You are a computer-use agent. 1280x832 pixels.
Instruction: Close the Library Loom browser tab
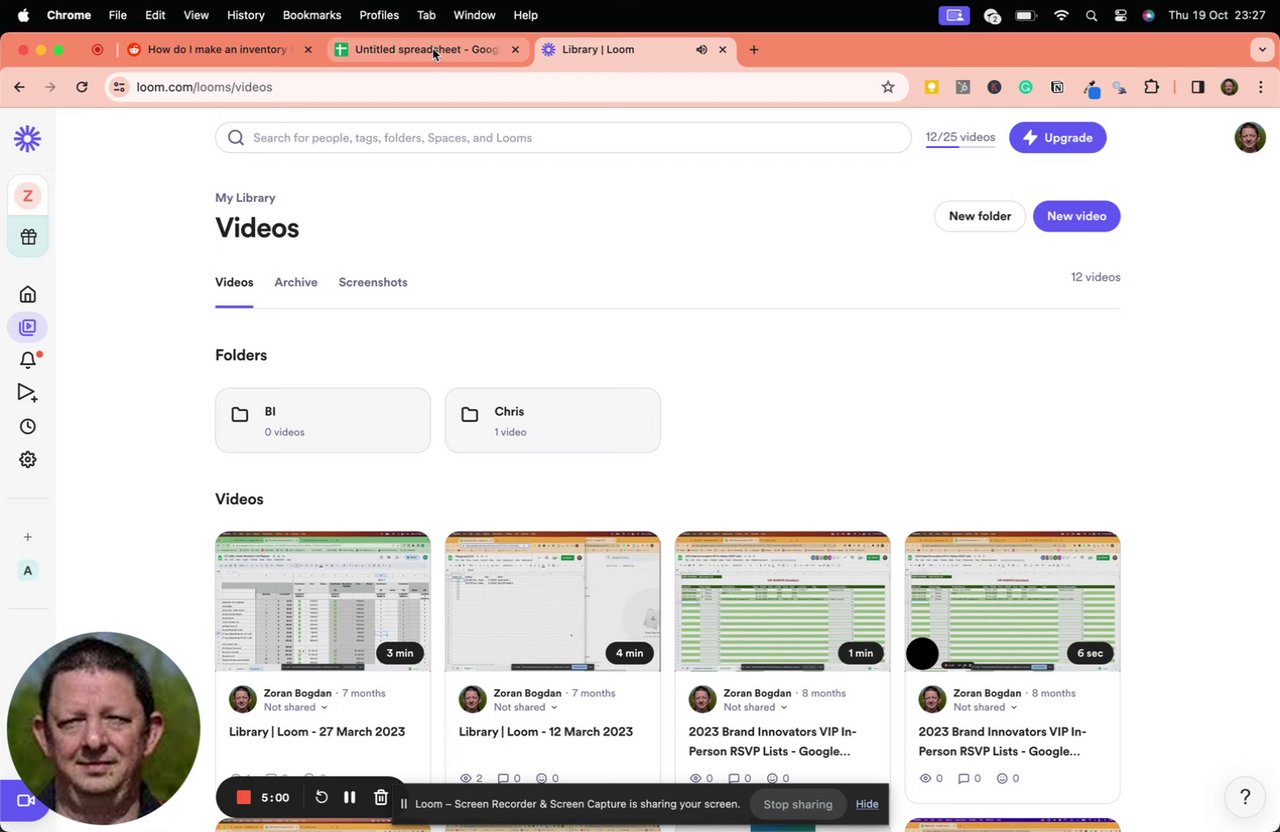723,49
